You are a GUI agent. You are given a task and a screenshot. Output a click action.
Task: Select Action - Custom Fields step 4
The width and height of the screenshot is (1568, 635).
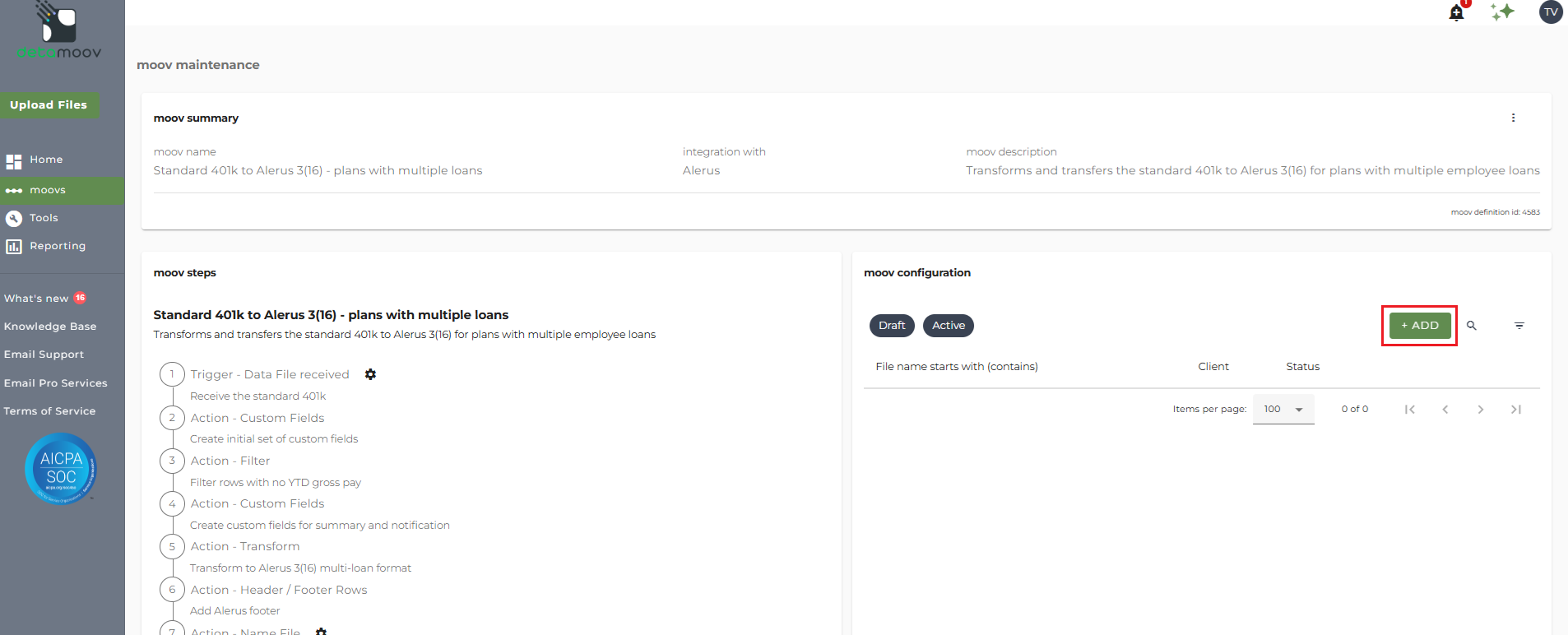[257, 503]
